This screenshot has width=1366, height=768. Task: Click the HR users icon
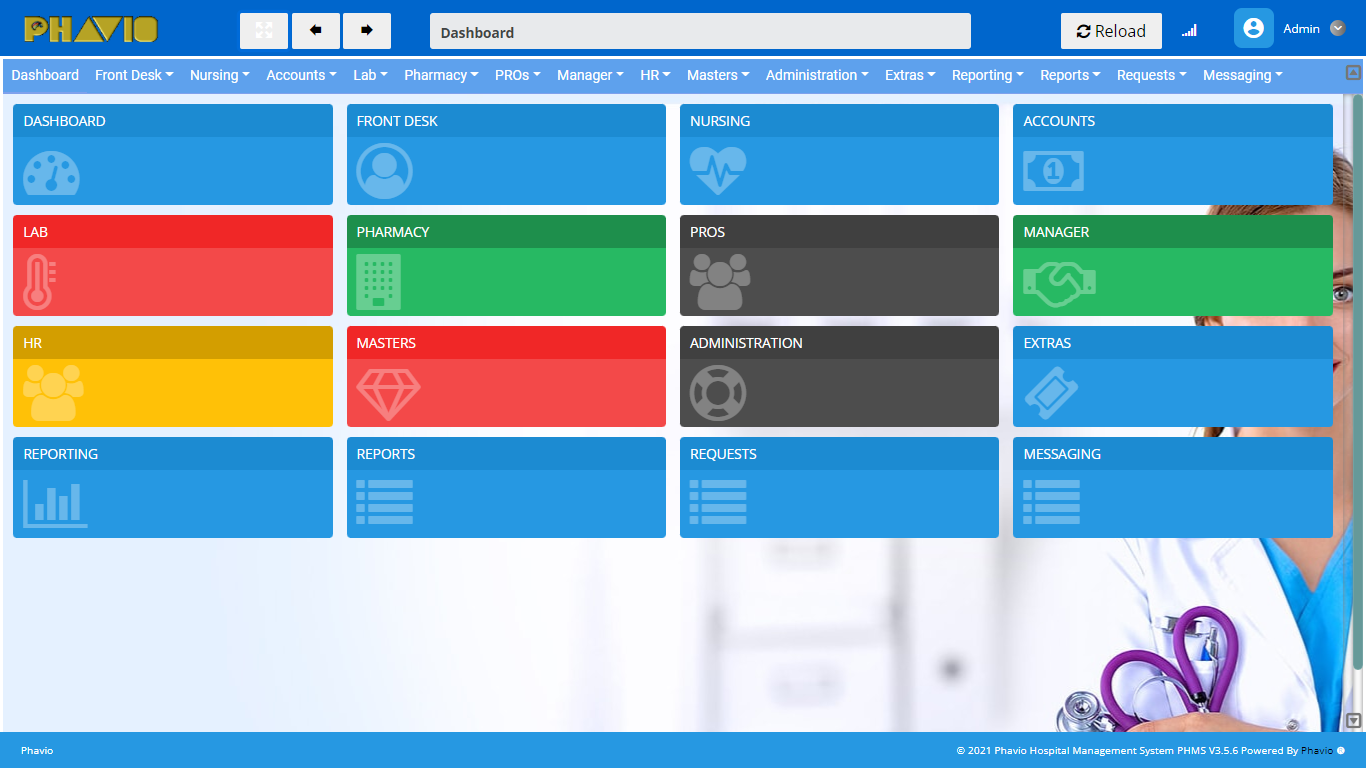53,393
